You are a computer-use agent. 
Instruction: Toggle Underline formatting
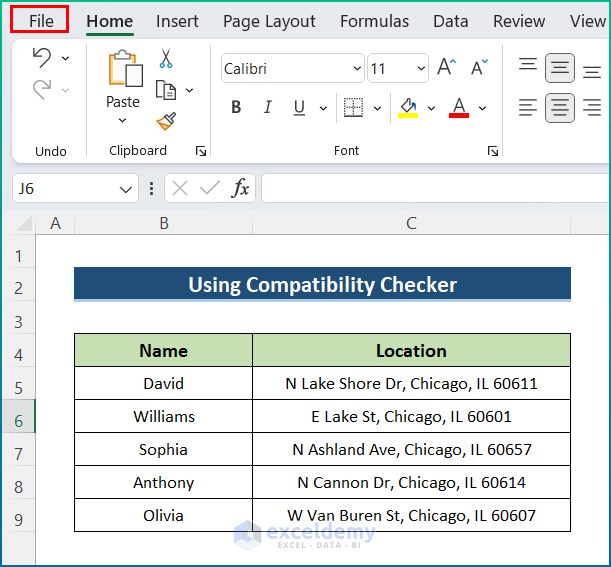[x=299, y=108]
